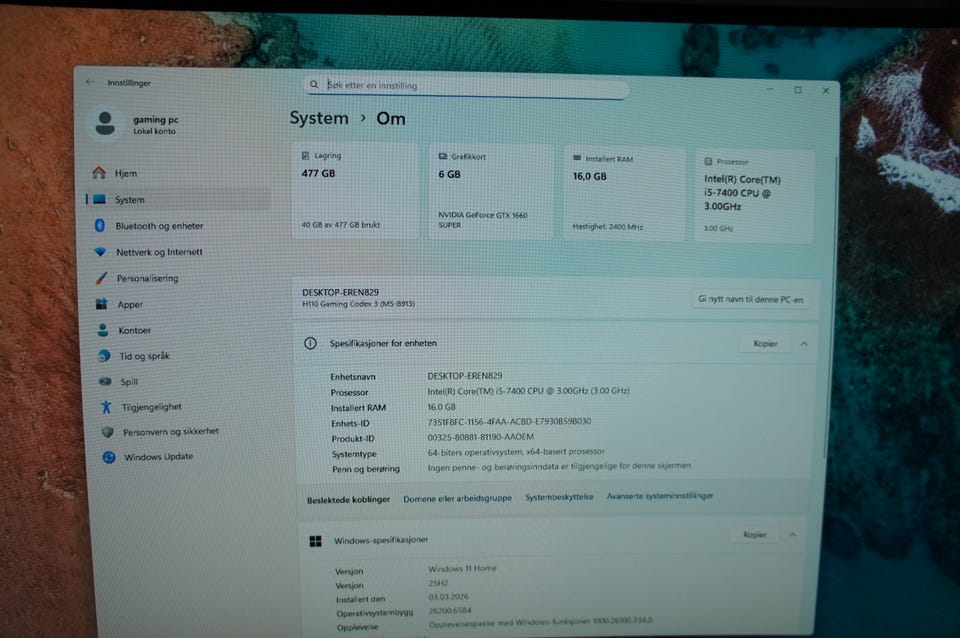Click the Lagring storage card icon
Image resolution: width=960 pixels, height=638 pixels.
(x=306, y=156)
